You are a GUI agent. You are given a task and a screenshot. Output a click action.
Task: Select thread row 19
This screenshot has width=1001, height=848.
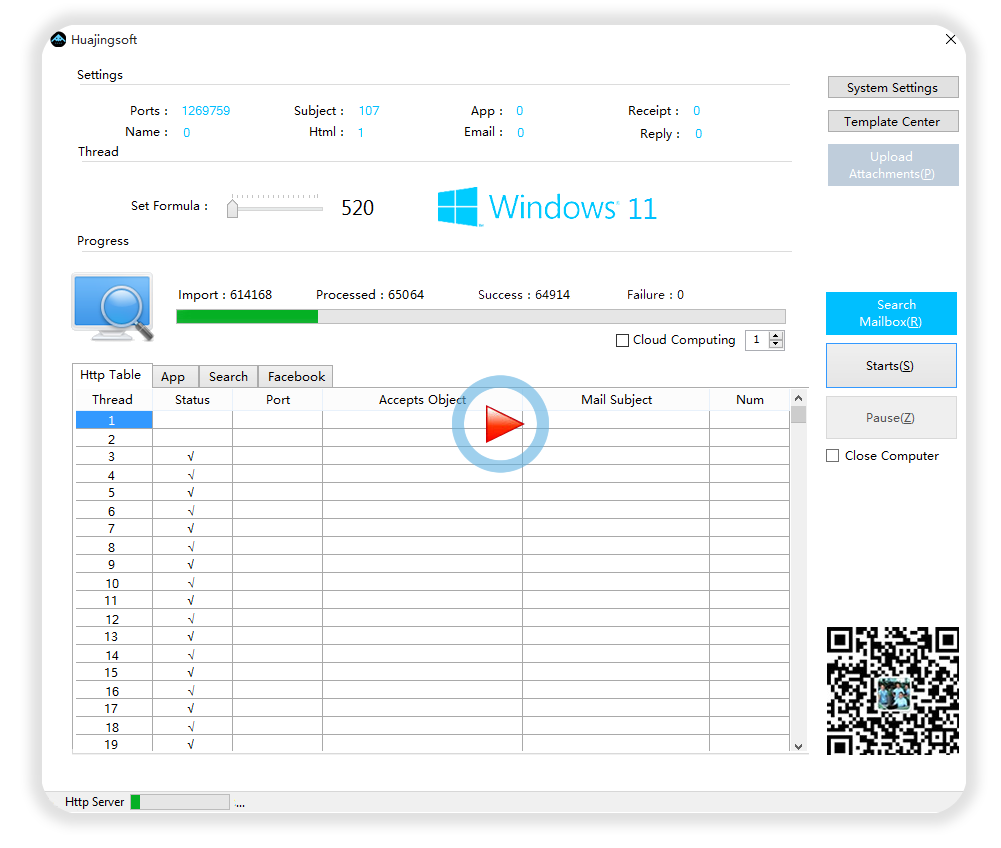432,745
